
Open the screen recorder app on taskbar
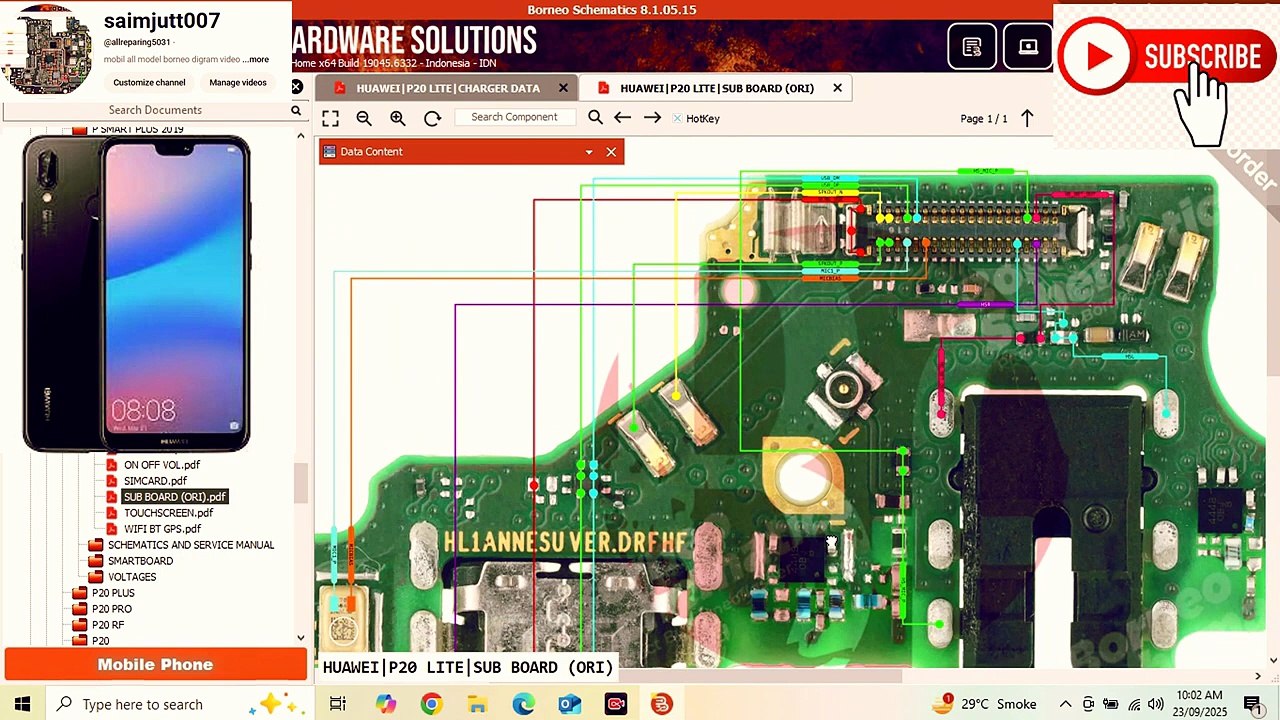(x=615, y=704)
